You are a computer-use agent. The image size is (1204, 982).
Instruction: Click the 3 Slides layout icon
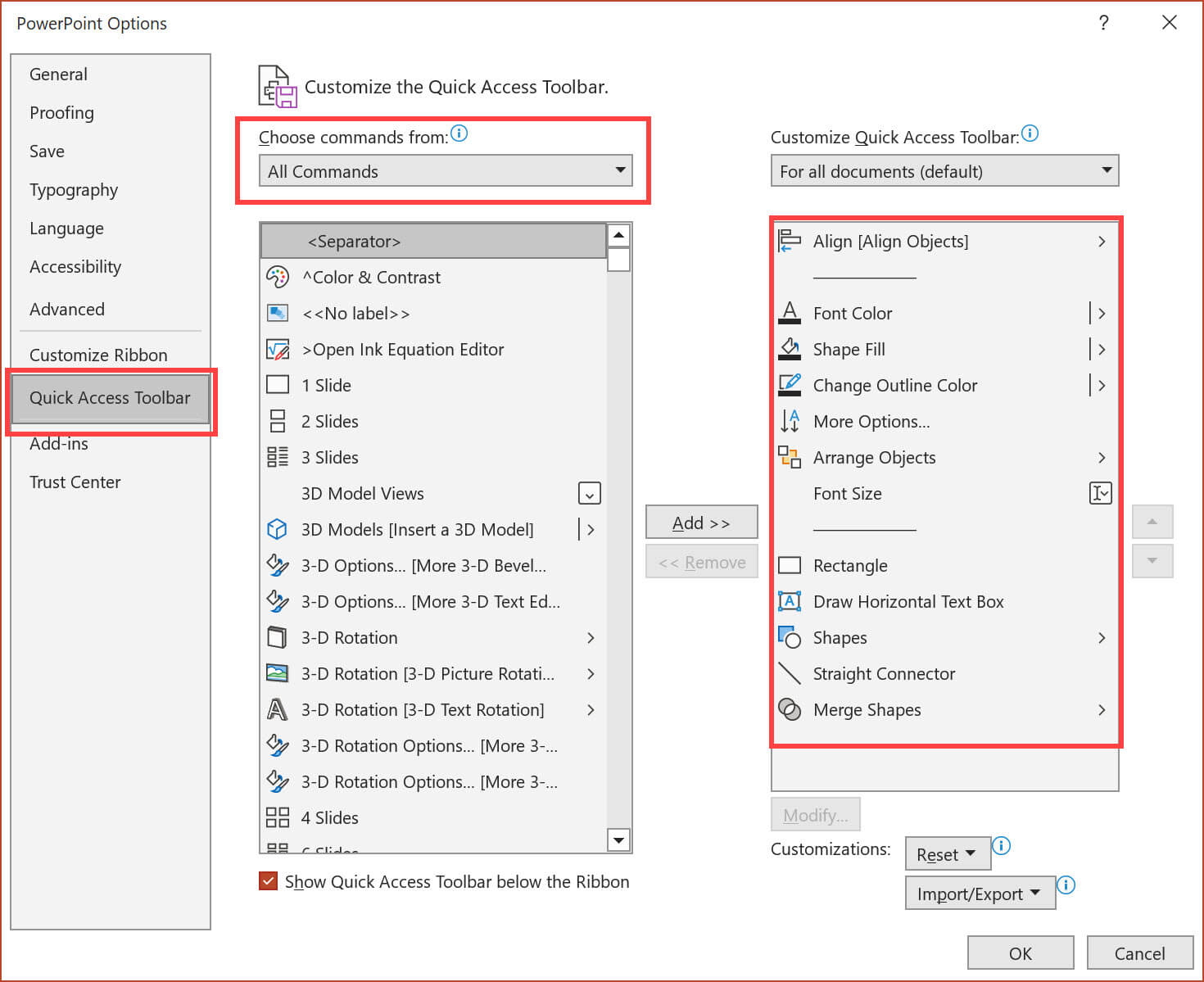pos(278,457)
